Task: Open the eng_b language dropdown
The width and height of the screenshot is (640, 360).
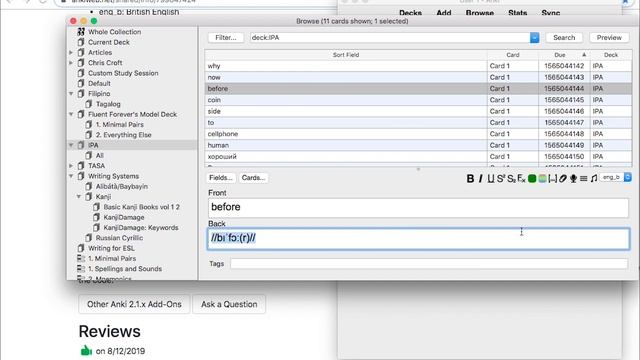Action: pos(616,178)
